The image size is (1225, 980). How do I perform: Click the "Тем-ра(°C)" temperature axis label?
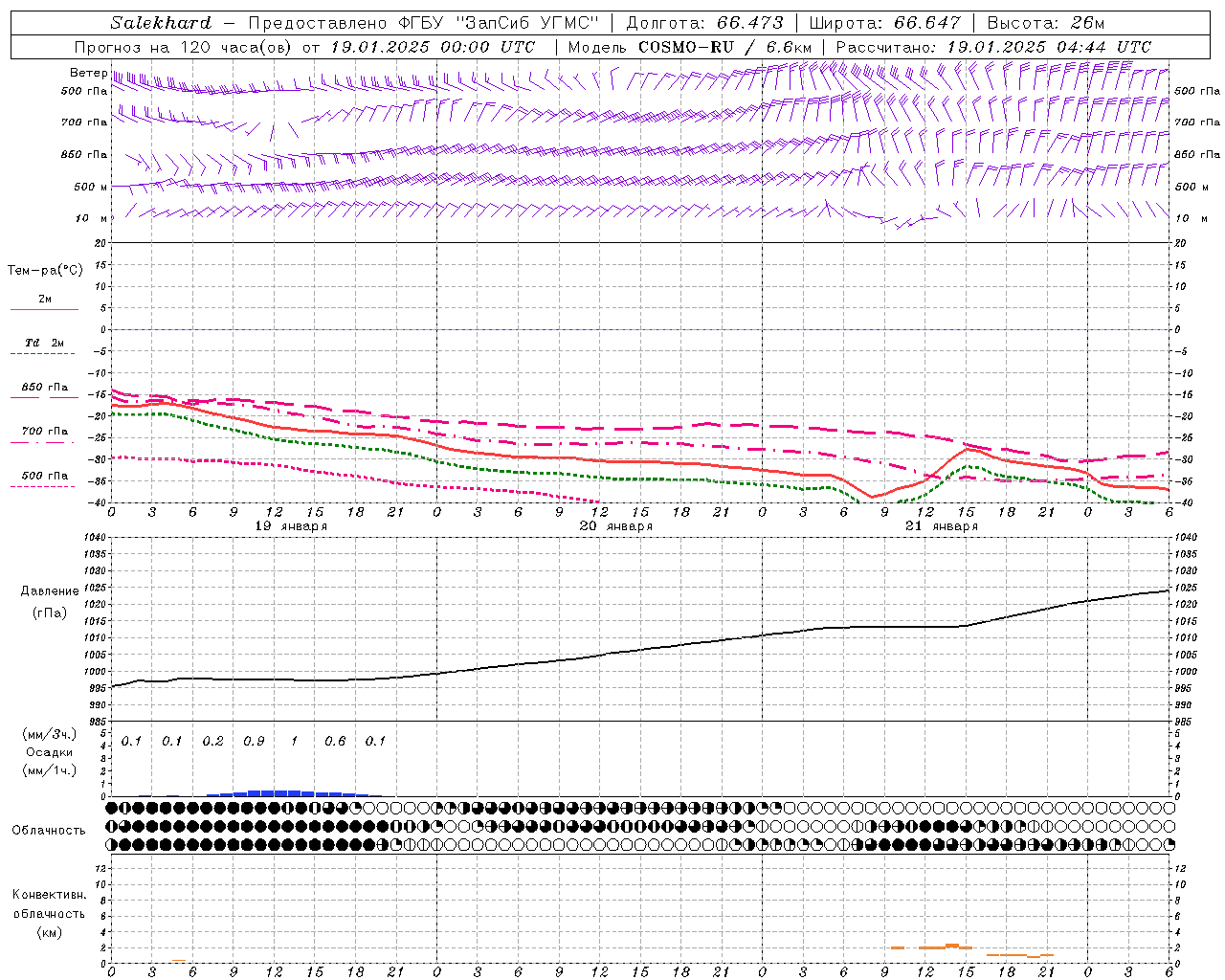pyautogui.click(x=45, y=271)
